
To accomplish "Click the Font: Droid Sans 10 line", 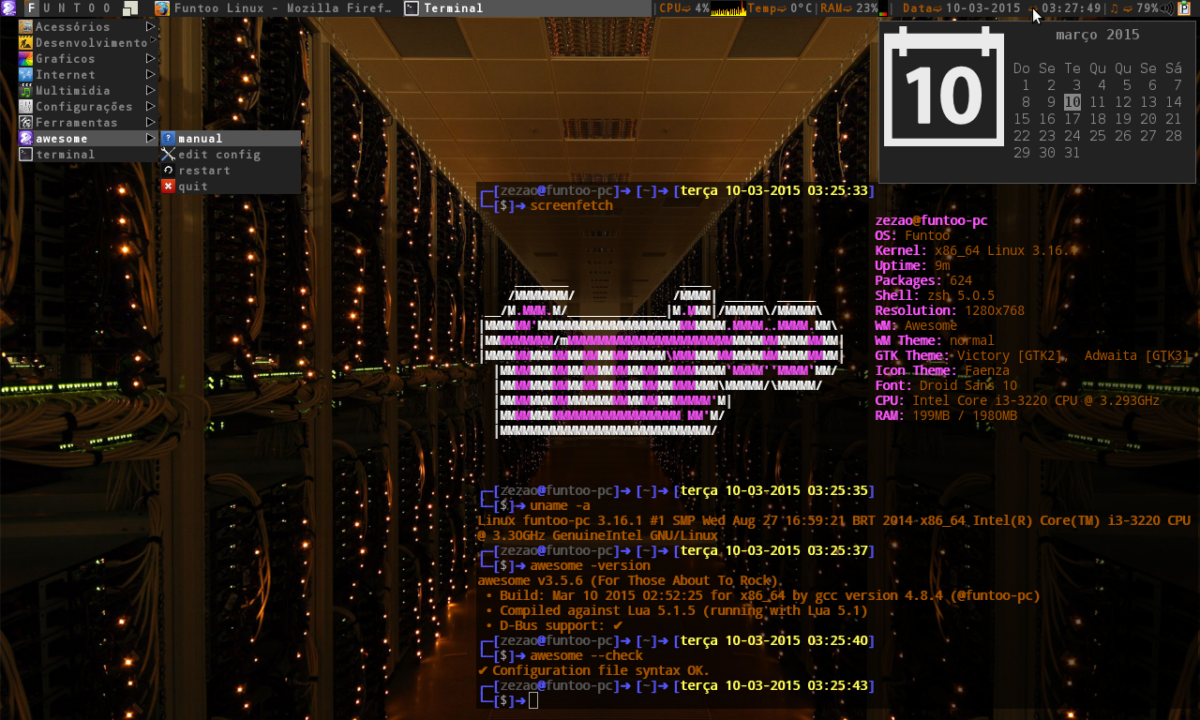I will click(x=945, y=386).
